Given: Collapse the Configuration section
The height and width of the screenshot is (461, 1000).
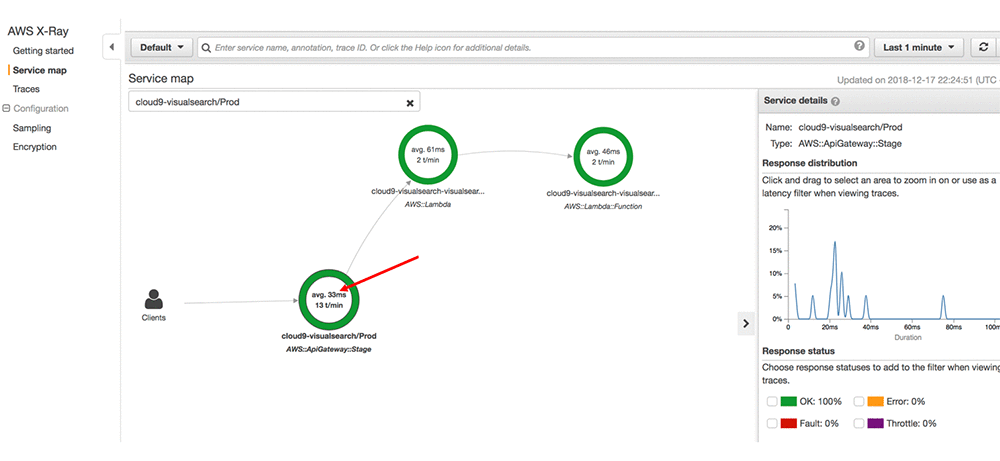Looking at the screenshot, I should [6, 108].
